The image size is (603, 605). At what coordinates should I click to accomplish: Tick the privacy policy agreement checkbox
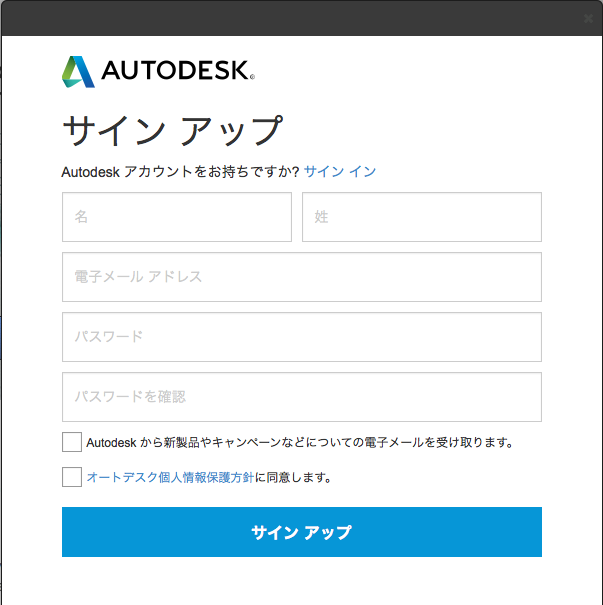click(x=72, y=477)
